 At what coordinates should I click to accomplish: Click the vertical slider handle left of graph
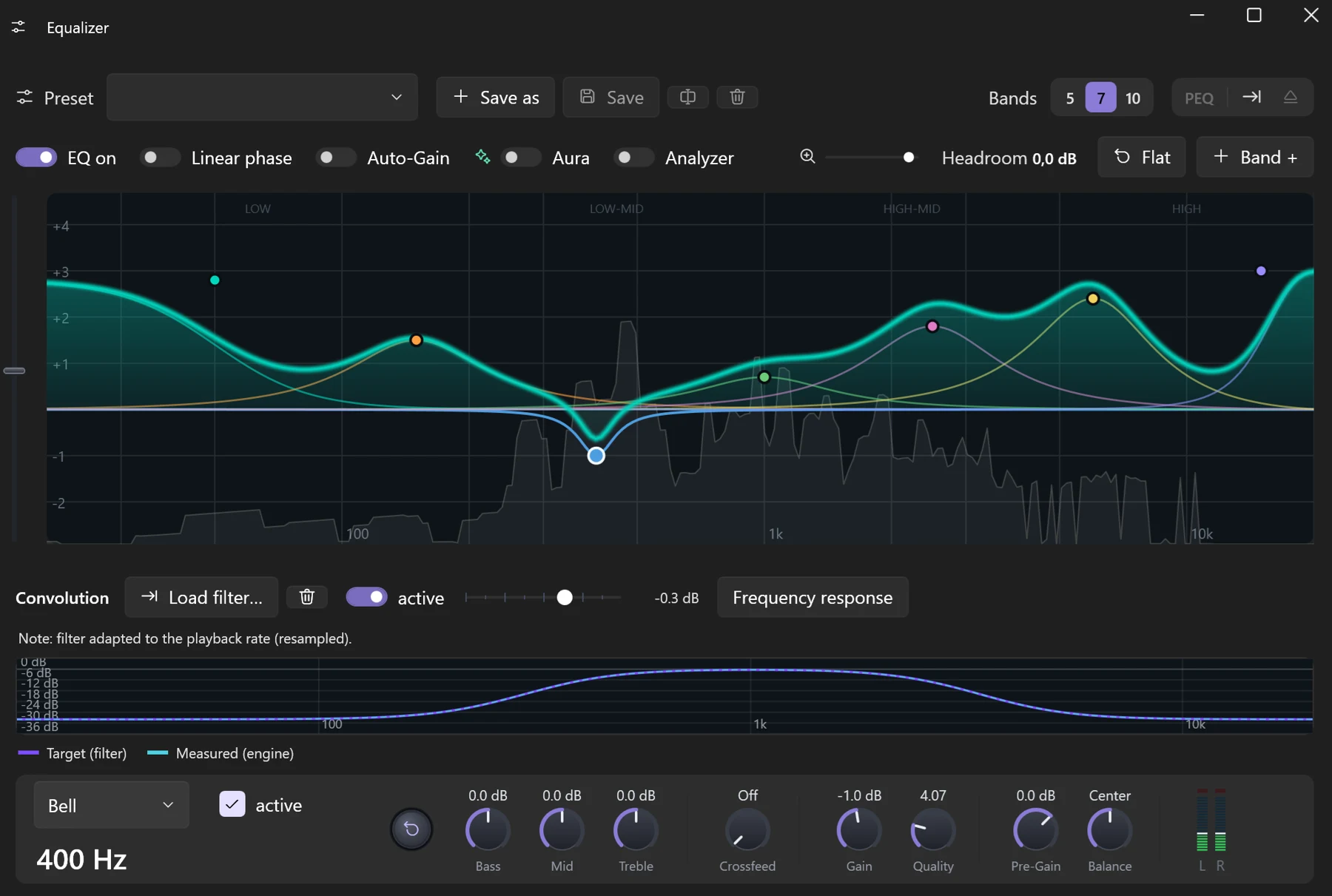click(x=14, y=370)
